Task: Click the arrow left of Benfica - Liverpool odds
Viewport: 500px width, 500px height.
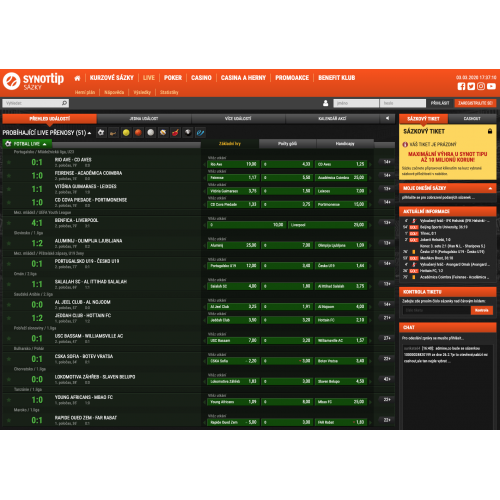Action: (204, 225)
